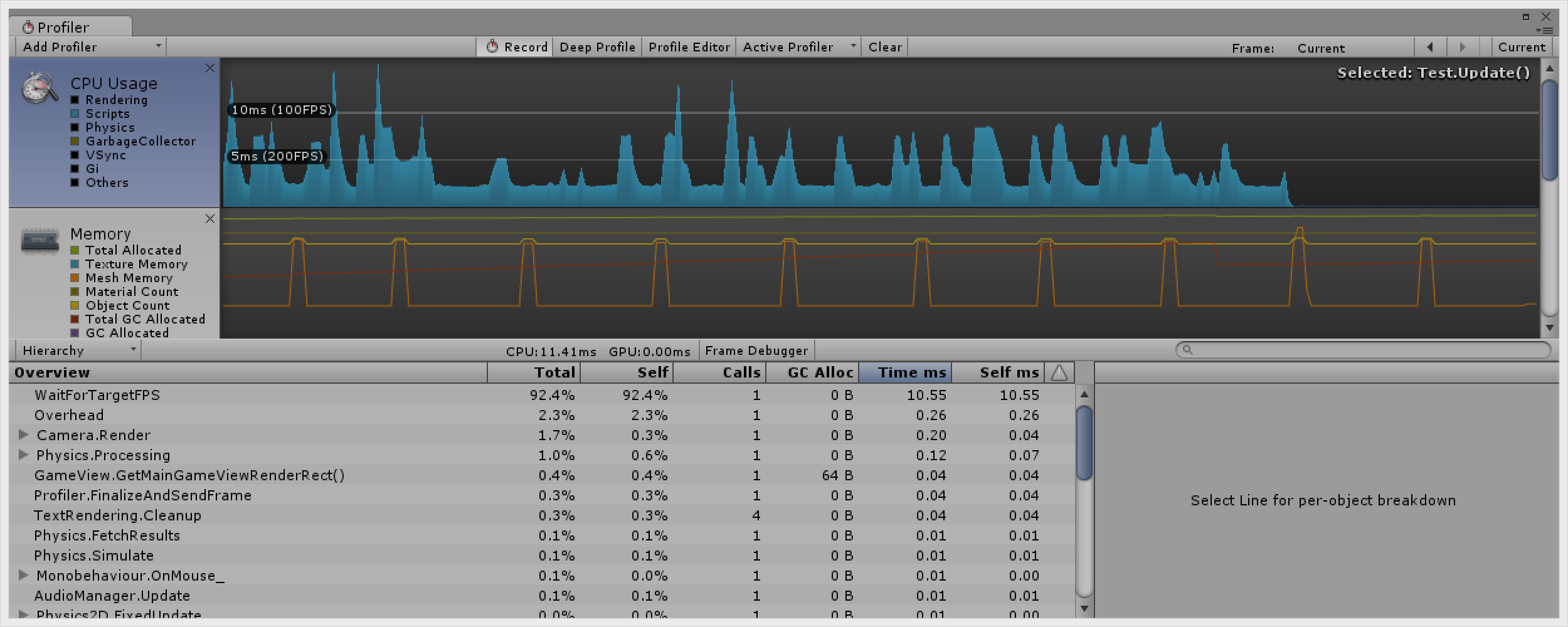Screen dimensions: 1568x627
Task: Sort by the Calls column header
Action: 719,372
